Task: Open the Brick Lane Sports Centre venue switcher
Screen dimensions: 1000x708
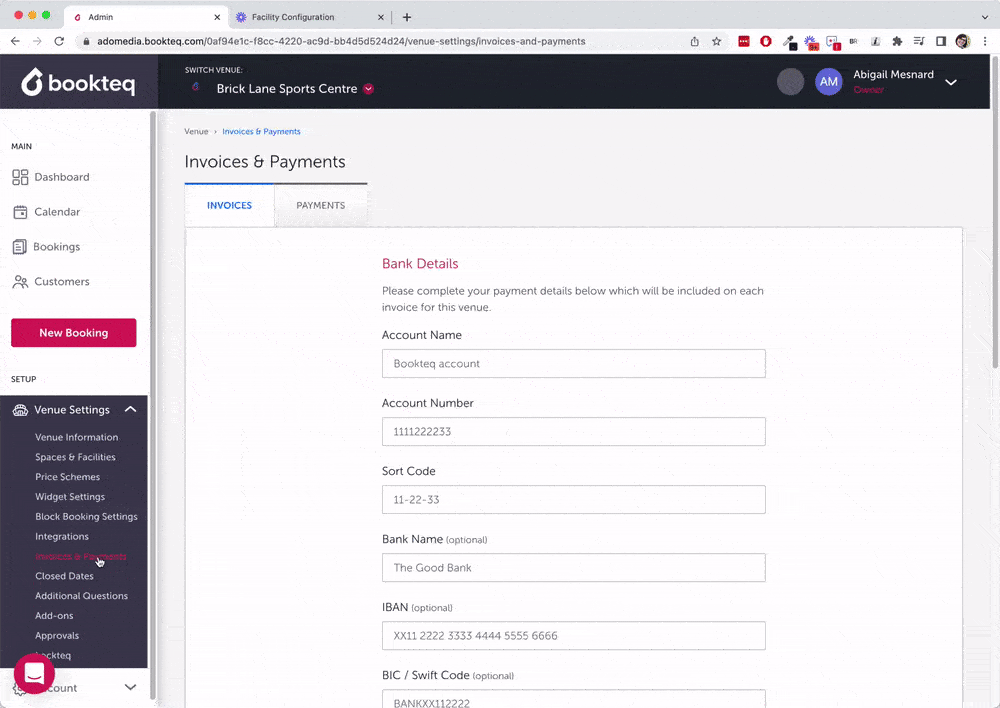Action: (x=286, y=89)
